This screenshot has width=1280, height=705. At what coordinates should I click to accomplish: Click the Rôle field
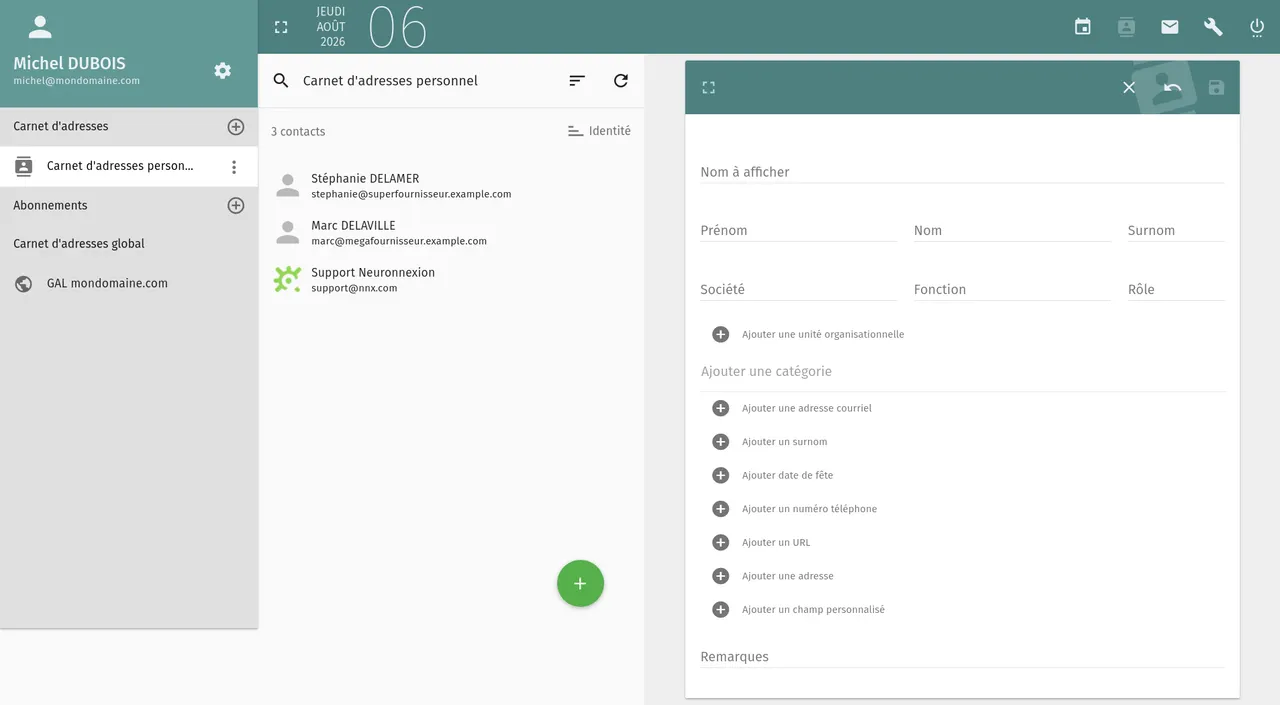coord(1176,289)
